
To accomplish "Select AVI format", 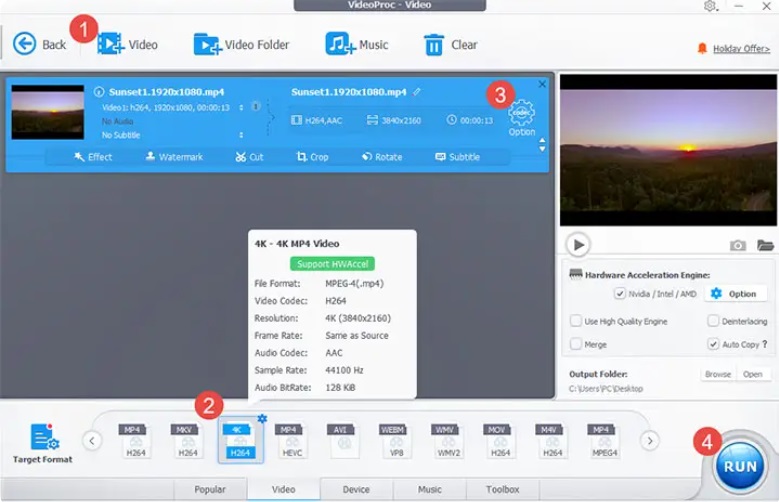I will pos(343,440).
